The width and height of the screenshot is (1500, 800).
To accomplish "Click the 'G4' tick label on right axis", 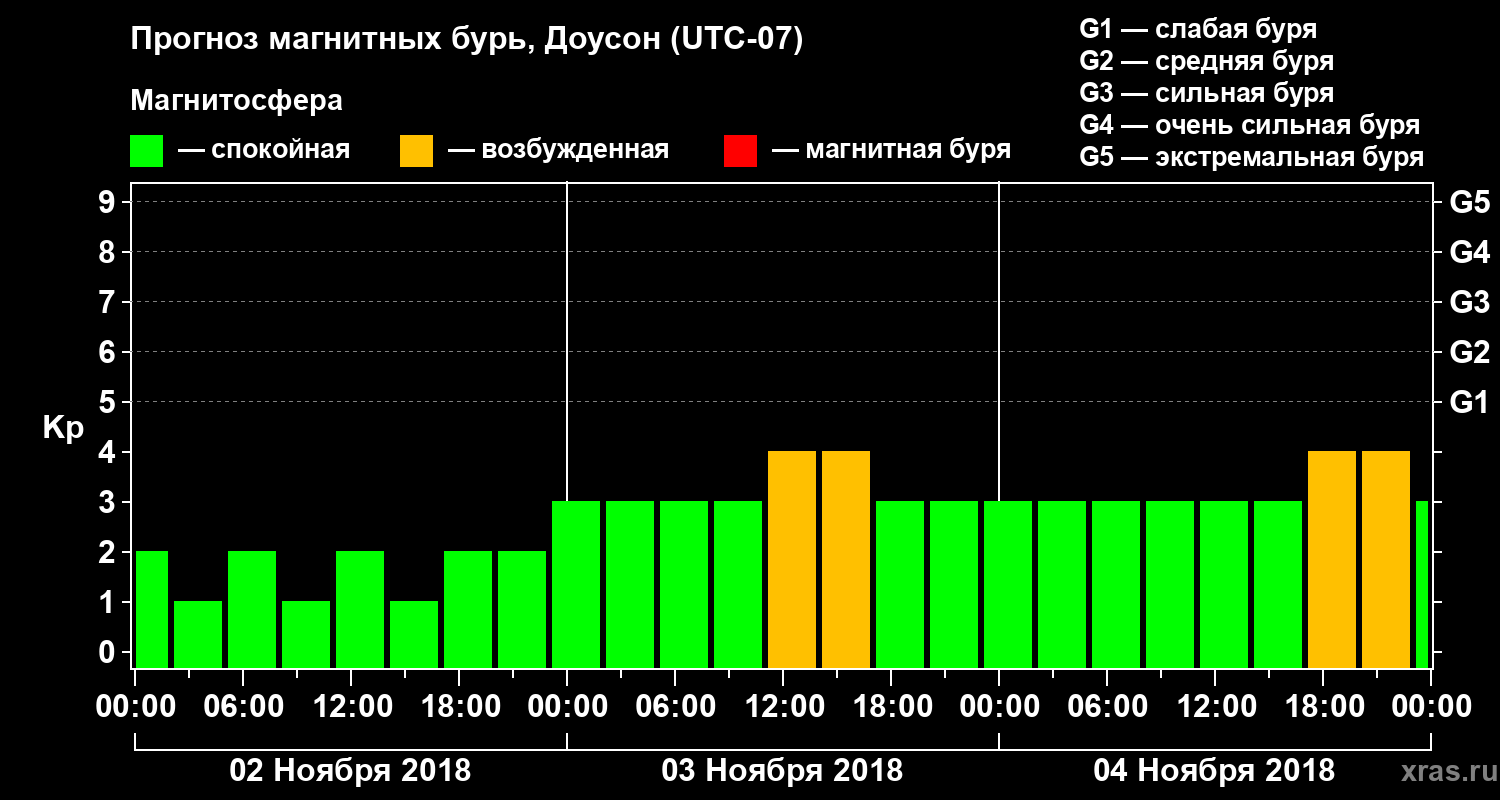I will coord(1469,252).
